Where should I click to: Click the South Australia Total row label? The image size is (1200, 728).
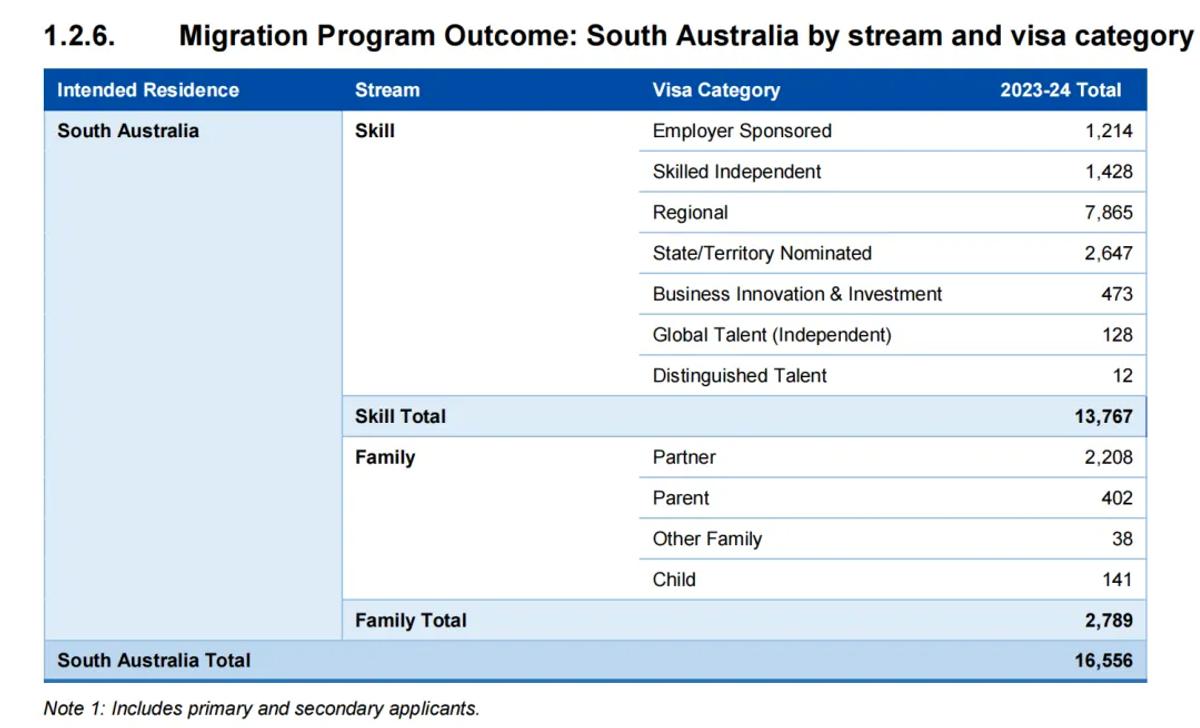(x=154, y=660)
